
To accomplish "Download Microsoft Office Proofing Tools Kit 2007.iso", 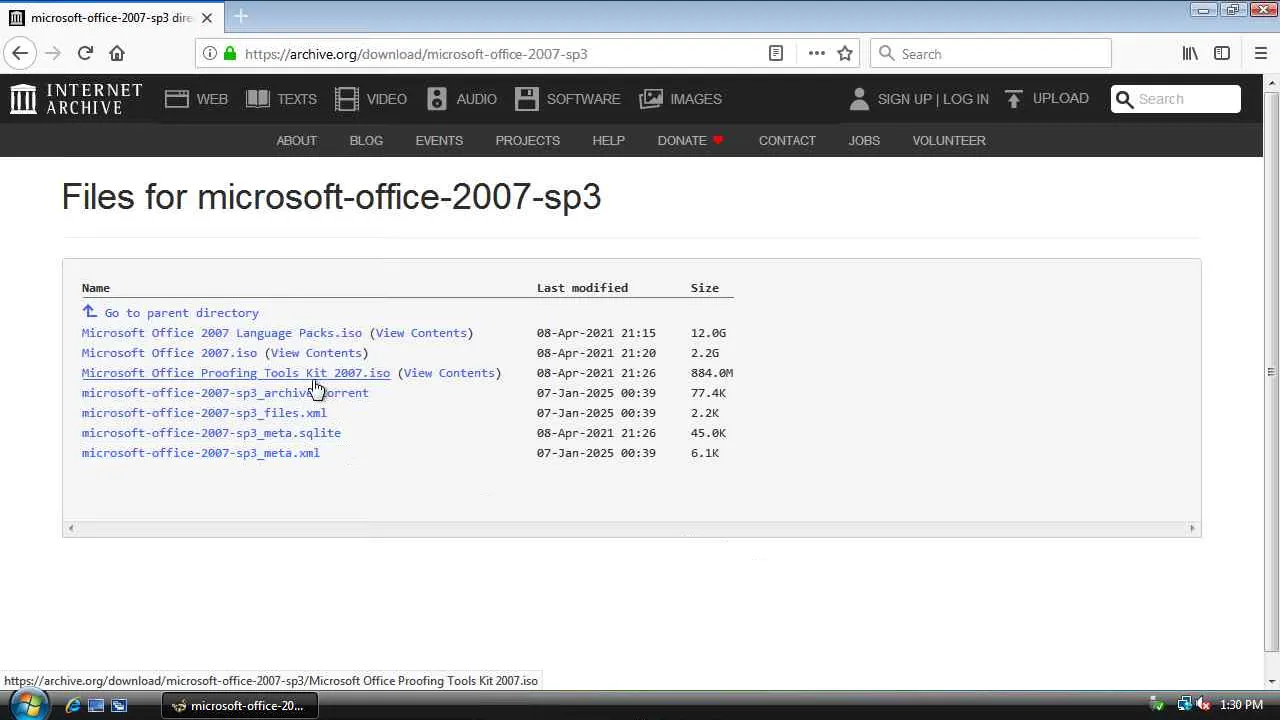I will [x=236, y=373].
